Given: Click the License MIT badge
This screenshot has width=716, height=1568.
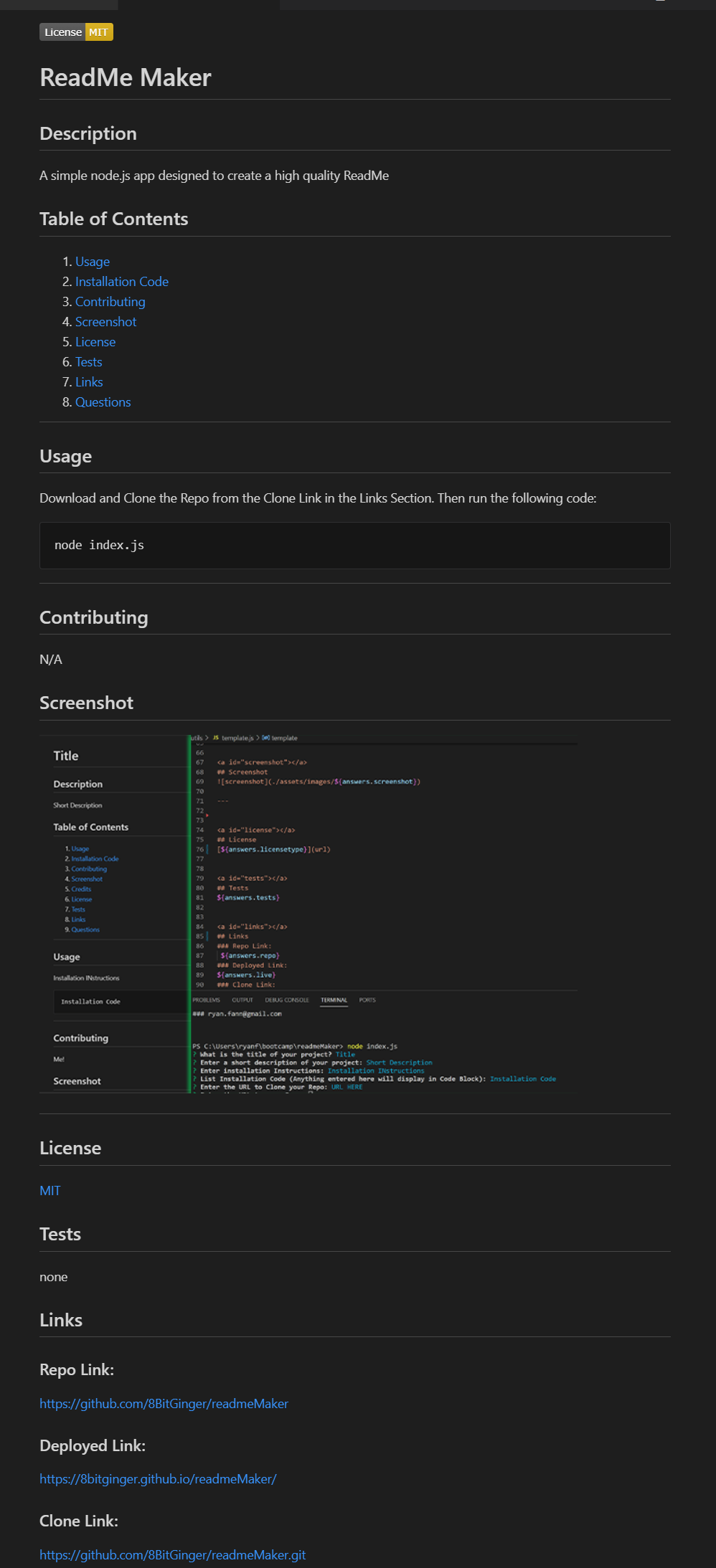Looking at the screenshot, I should tap(76, 32).
